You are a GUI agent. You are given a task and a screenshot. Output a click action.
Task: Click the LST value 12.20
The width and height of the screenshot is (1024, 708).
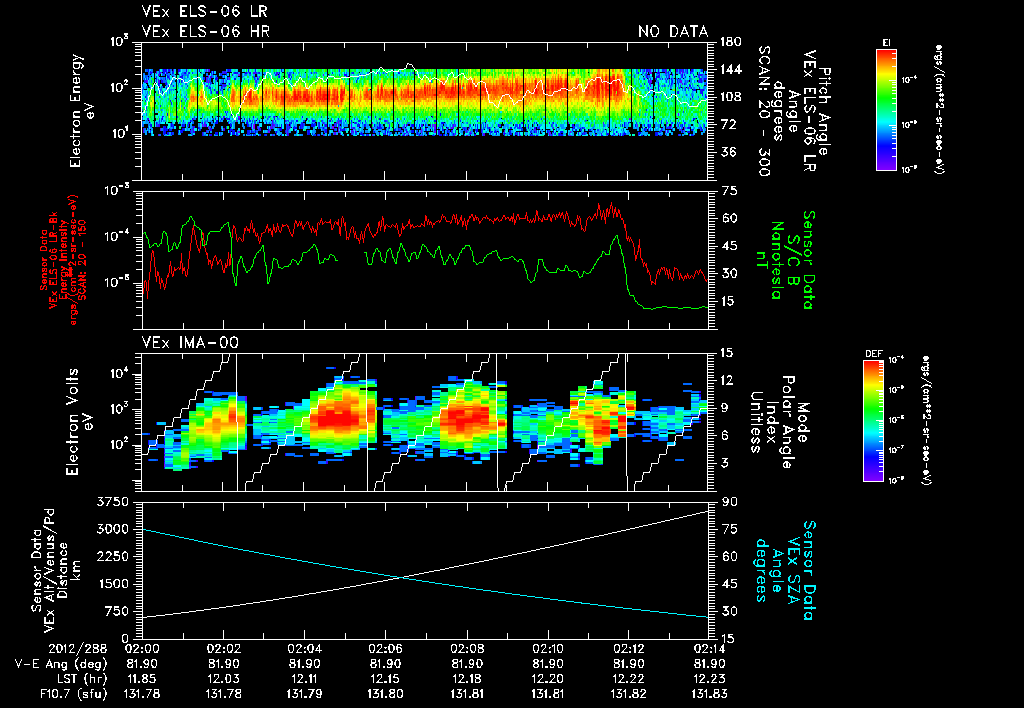click(x=547, y=679)
